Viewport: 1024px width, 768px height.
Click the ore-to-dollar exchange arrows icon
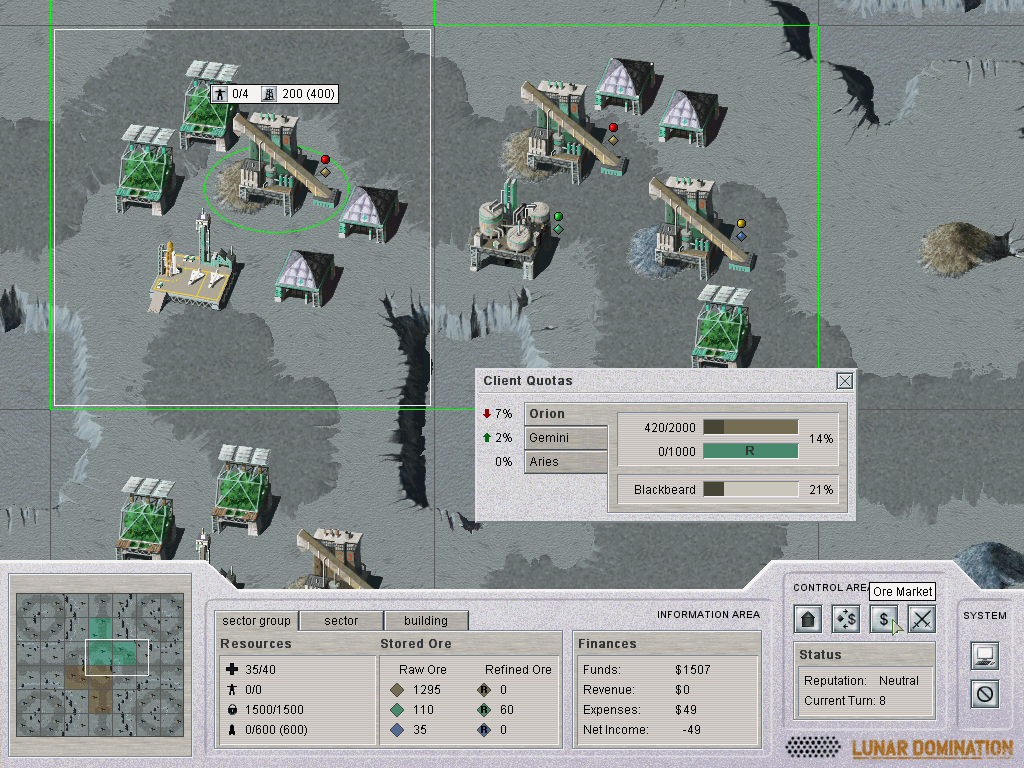click(x=845, y=620)
